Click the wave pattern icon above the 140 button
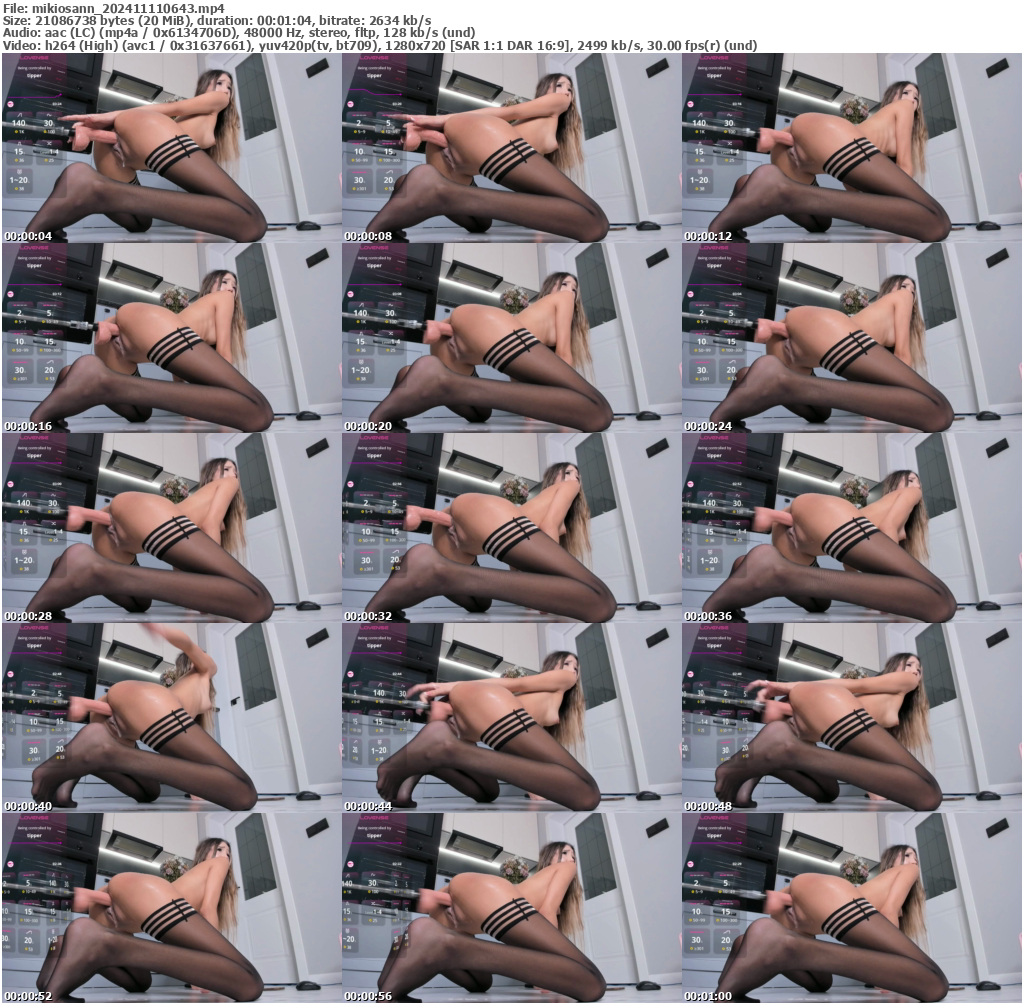 pyautogui.click(x=19, y=115)
